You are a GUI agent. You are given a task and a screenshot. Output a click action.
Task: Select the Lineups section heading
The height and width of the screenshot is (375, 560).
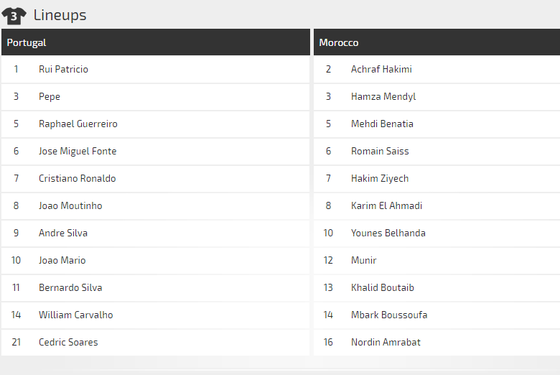(x=60, y=15)
